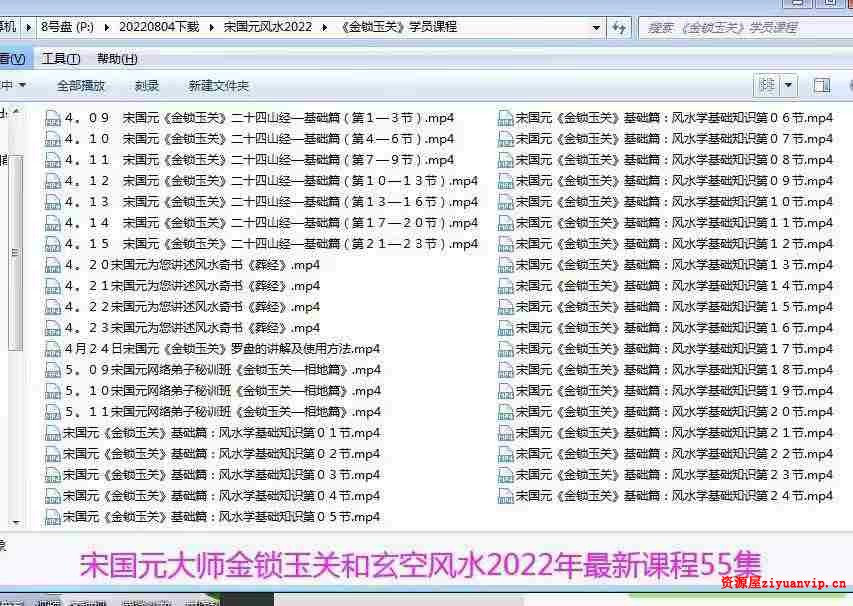Click file icon of 4.12 二十四山经 第10—13节.mp4
Screen dimensions: 853x606
pos(53,181)
